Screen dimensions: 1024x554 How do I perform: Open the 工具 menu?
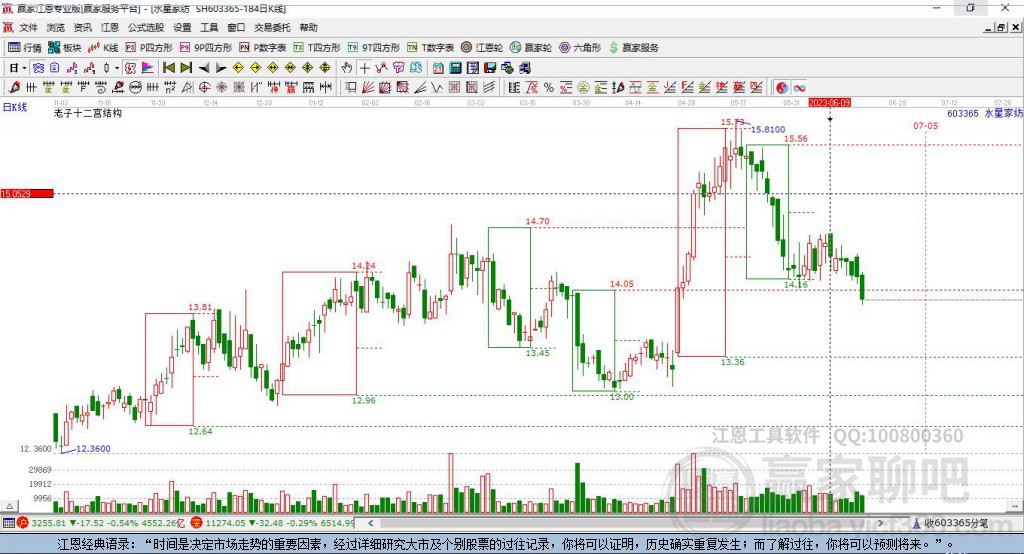(209, 27)
